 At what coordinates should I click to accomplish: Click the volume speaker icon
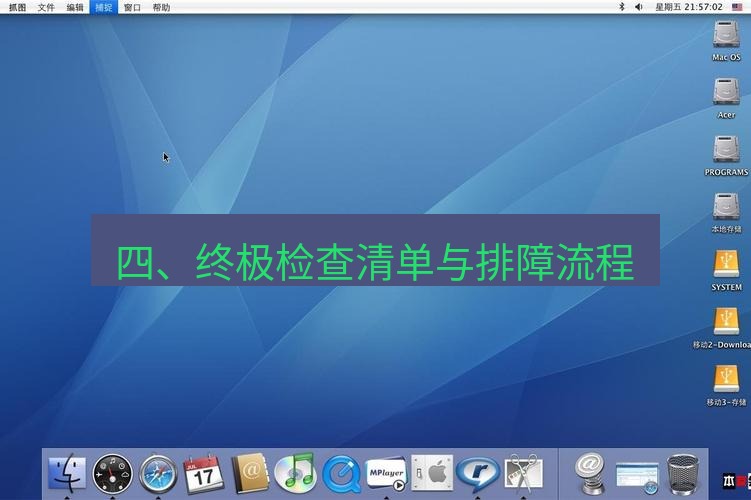click(x=638, y=7)
